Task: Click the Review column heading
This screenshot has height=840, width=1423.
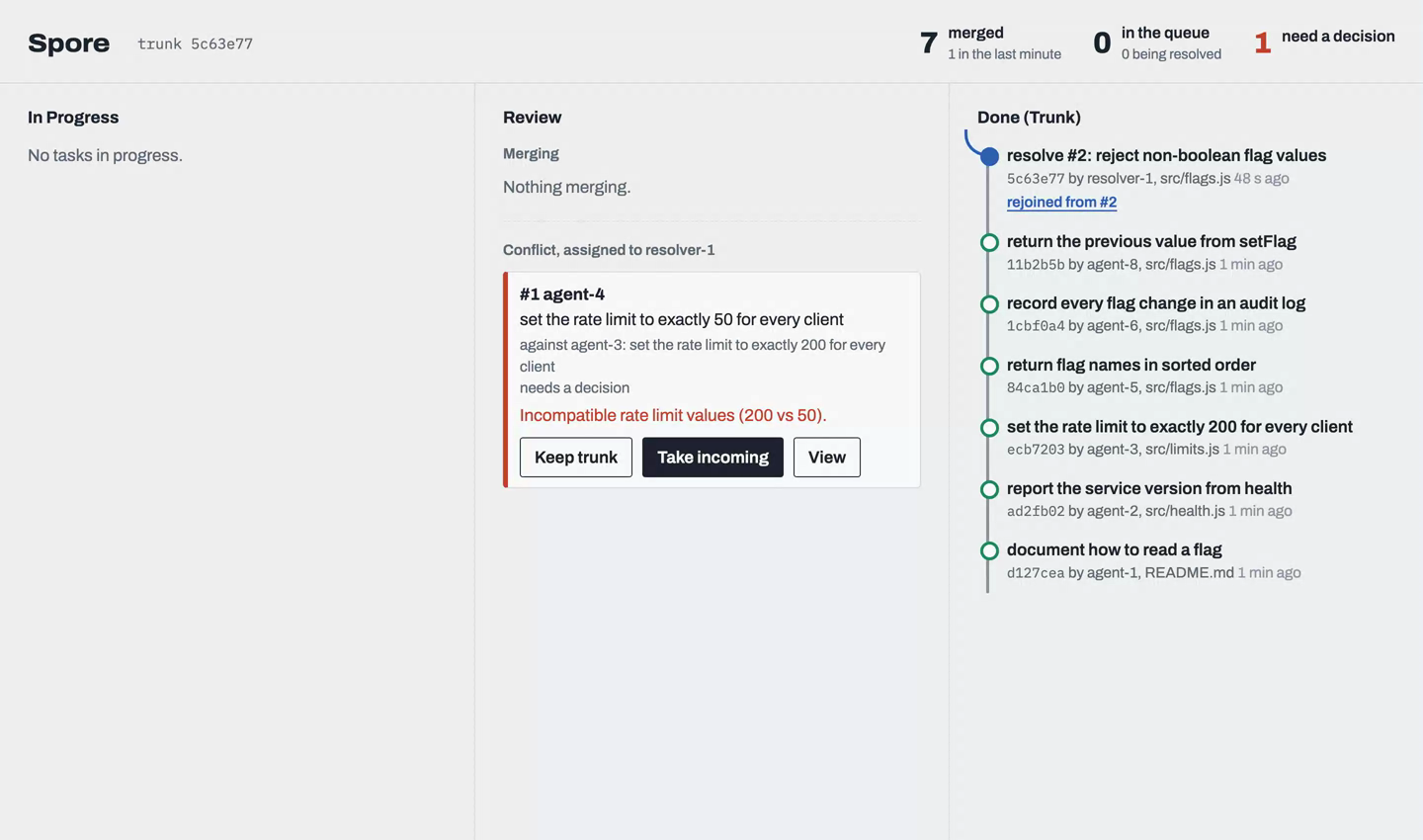Action: pos(532,117)
